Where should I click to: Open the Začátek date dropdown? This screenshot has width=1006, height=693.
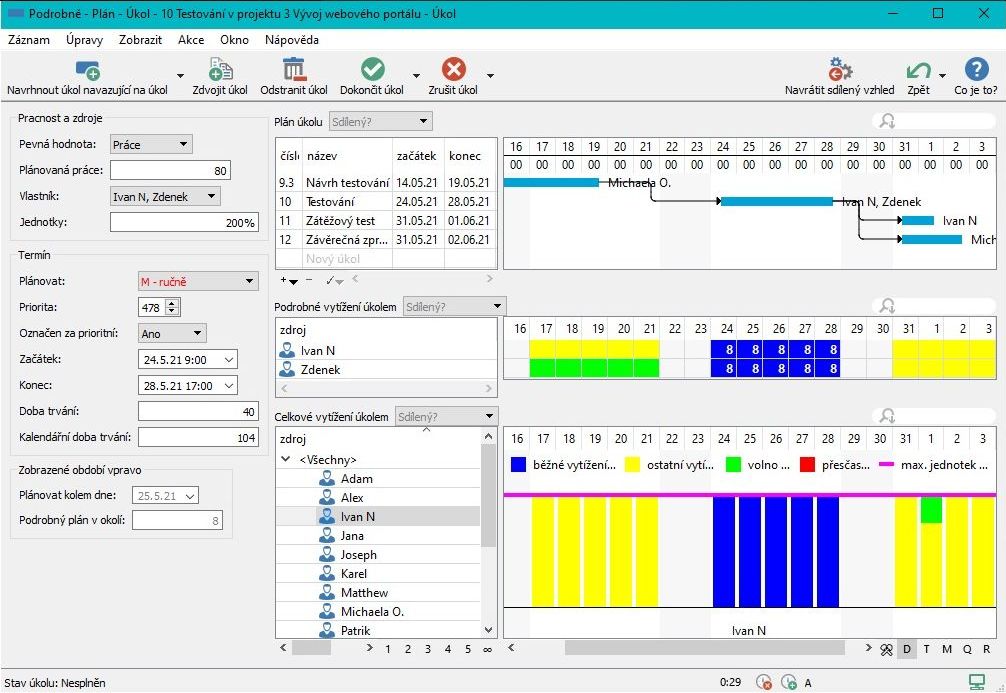[x=228, y=359]
